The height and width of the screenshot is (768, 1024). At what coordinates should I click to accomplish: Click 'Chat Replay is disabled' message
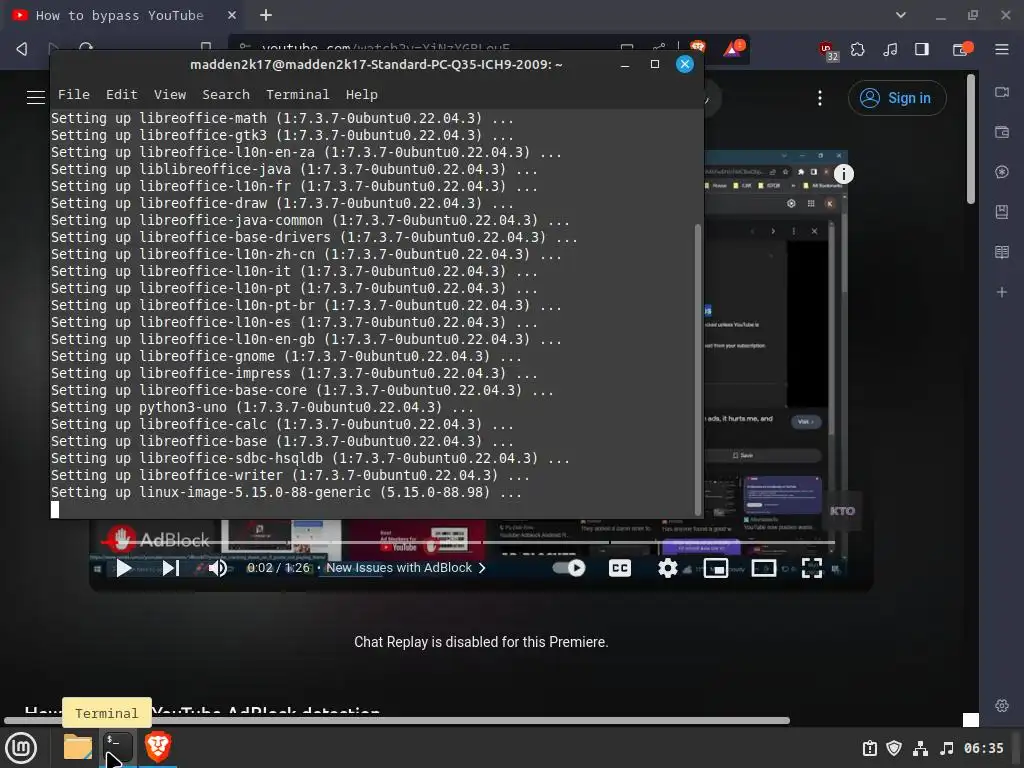coord(481,642)
